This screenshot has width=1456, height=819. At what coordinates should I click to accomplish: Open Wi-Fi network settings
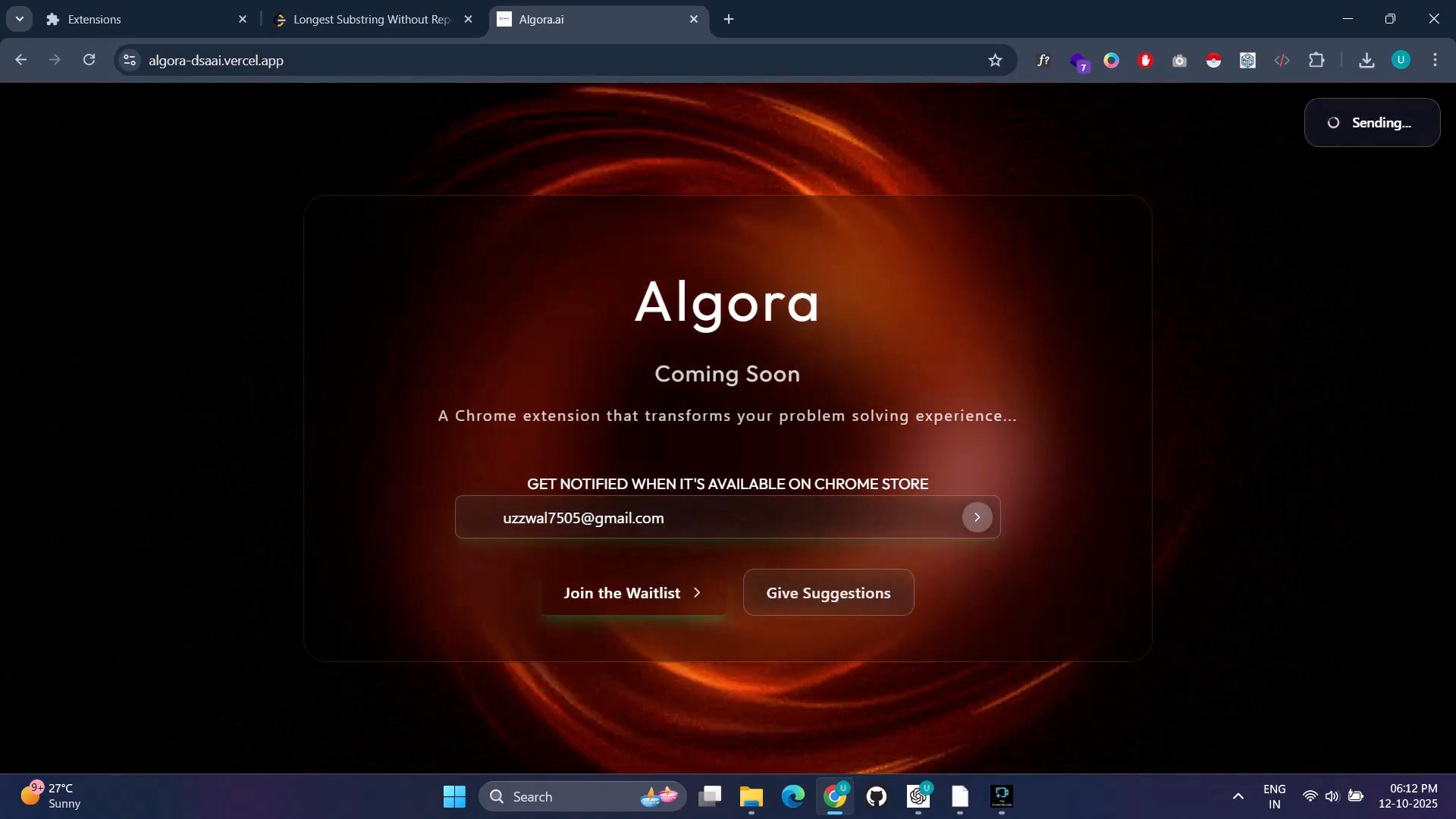(1310, 796)
